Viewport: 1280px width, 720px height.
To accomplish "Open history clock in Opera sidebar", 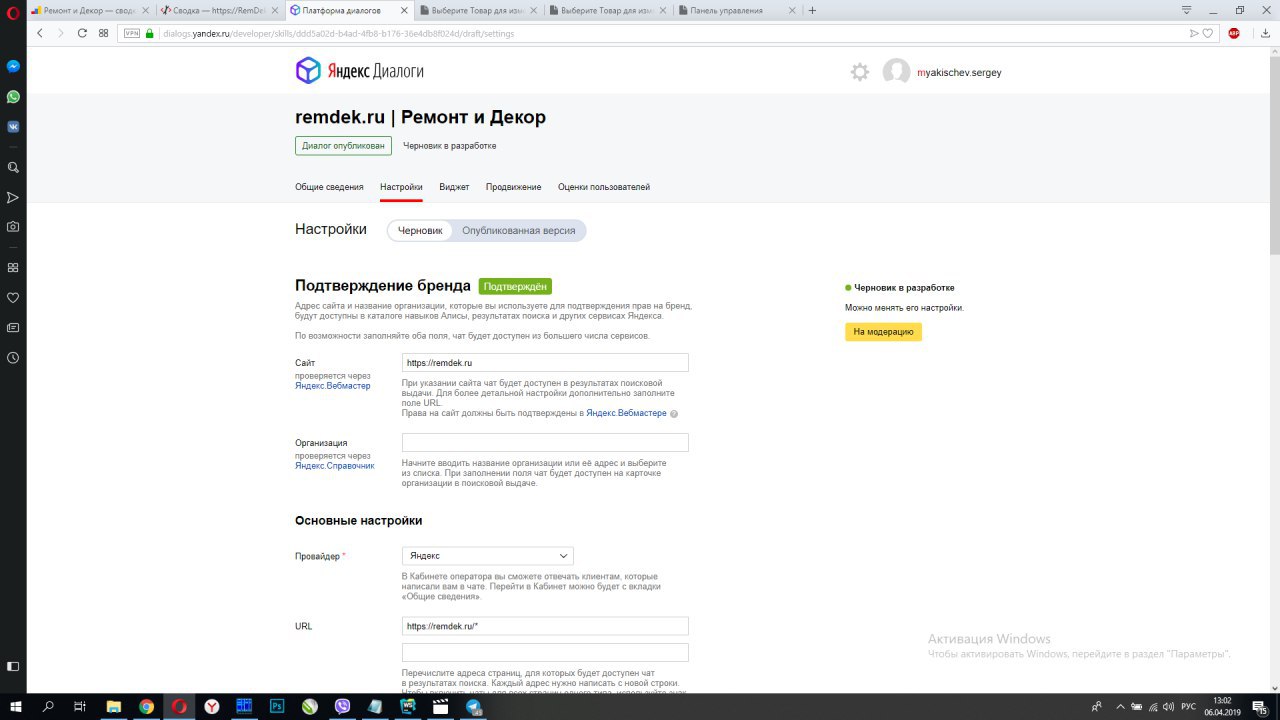I will point(13,357).
